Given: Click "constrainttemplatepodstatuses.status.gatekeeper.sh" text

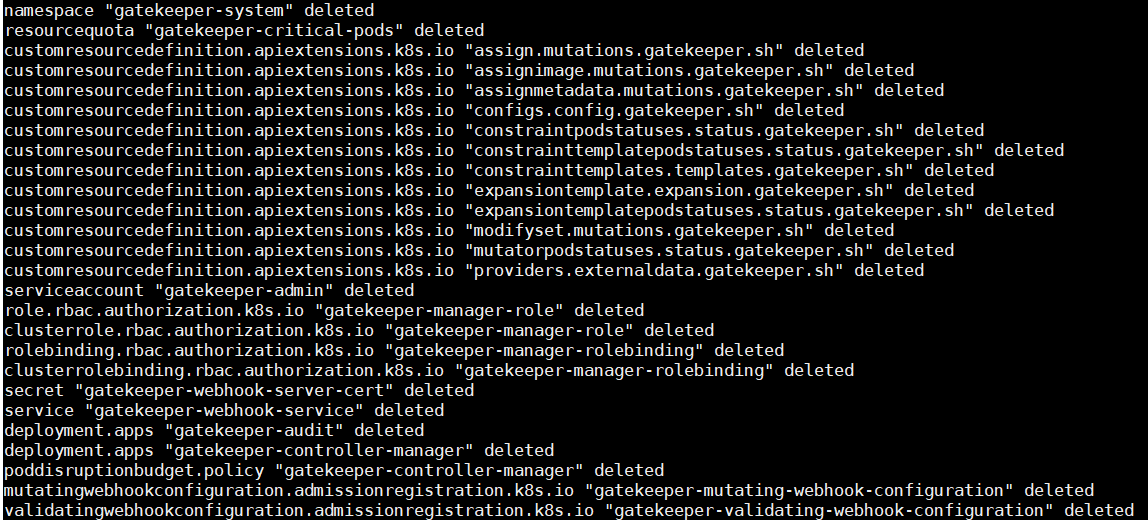Looking at the screenshot, I should [725, 150].
